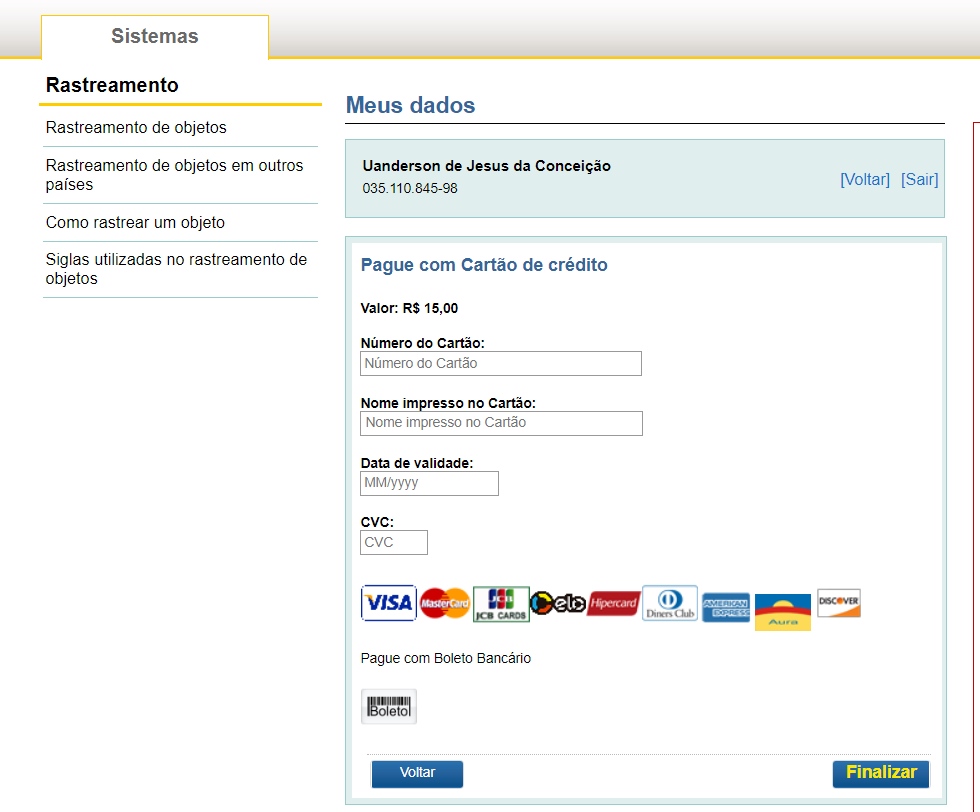Open the Sistemas tab

pos(155,36)
